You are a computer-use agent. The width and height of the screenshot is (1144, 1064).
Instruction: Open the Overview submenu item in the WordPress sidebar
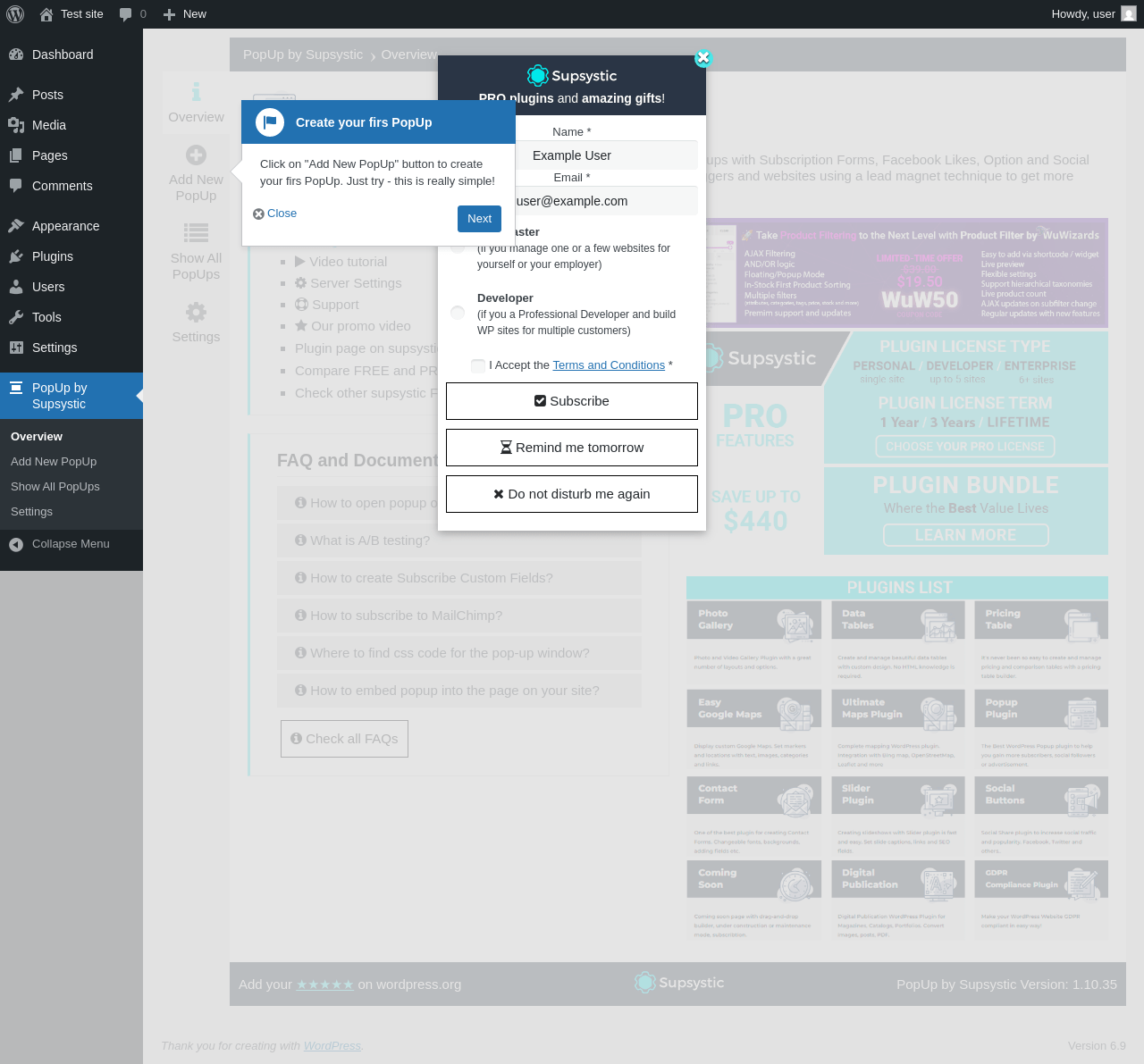[37, 437]
